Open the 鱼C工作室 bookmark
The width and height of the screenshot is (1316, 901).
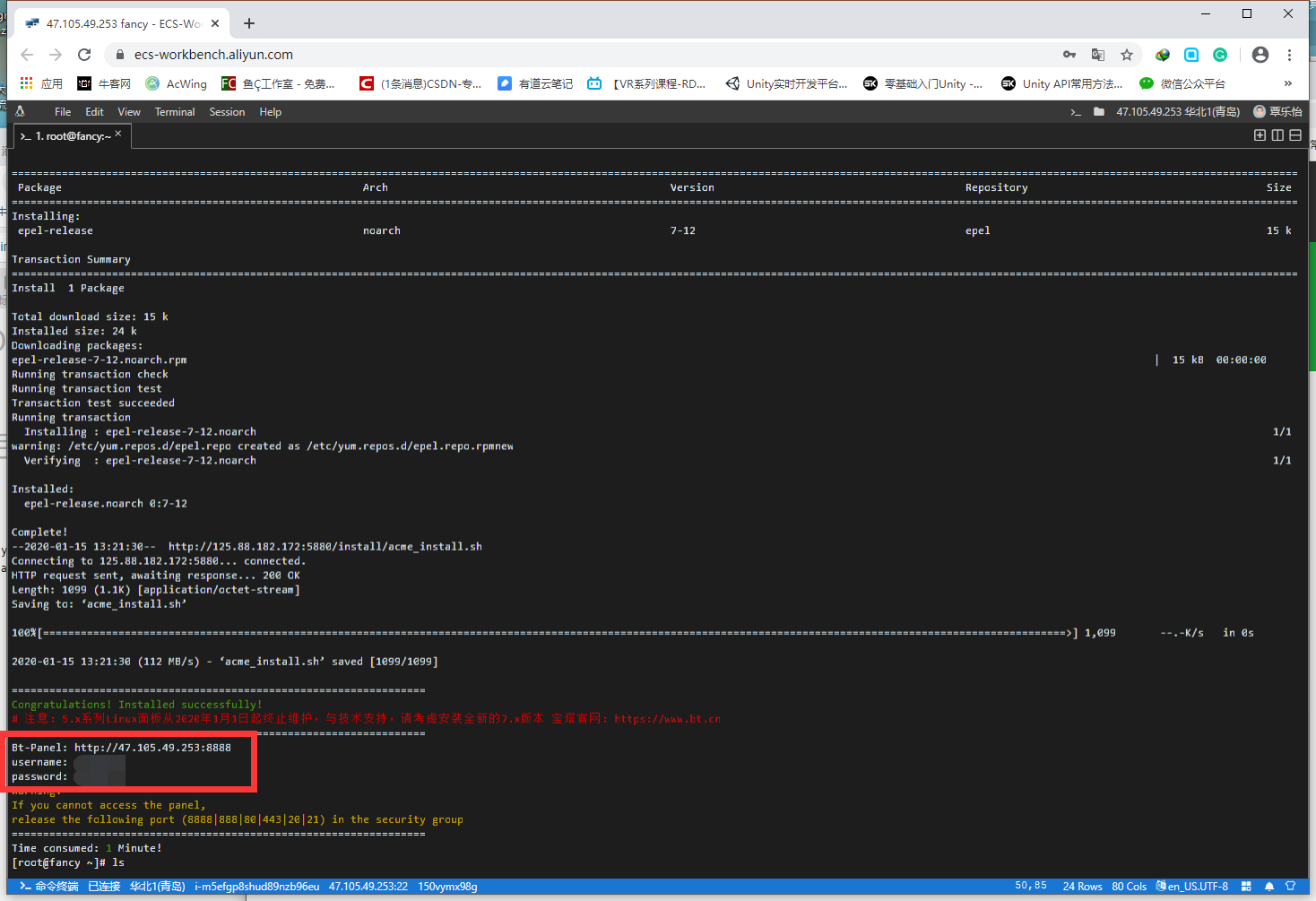pos(279,83)
